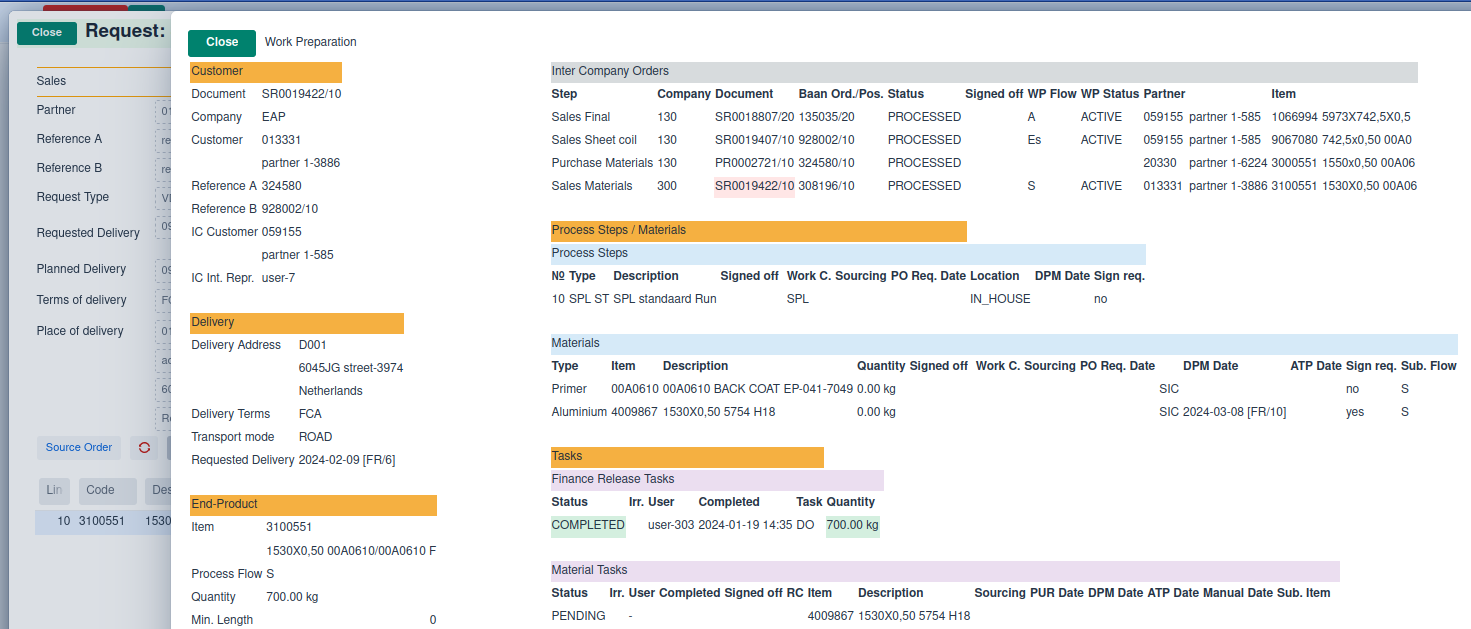Click Reference A value 324580 in Customer section

tap(281, 186)
